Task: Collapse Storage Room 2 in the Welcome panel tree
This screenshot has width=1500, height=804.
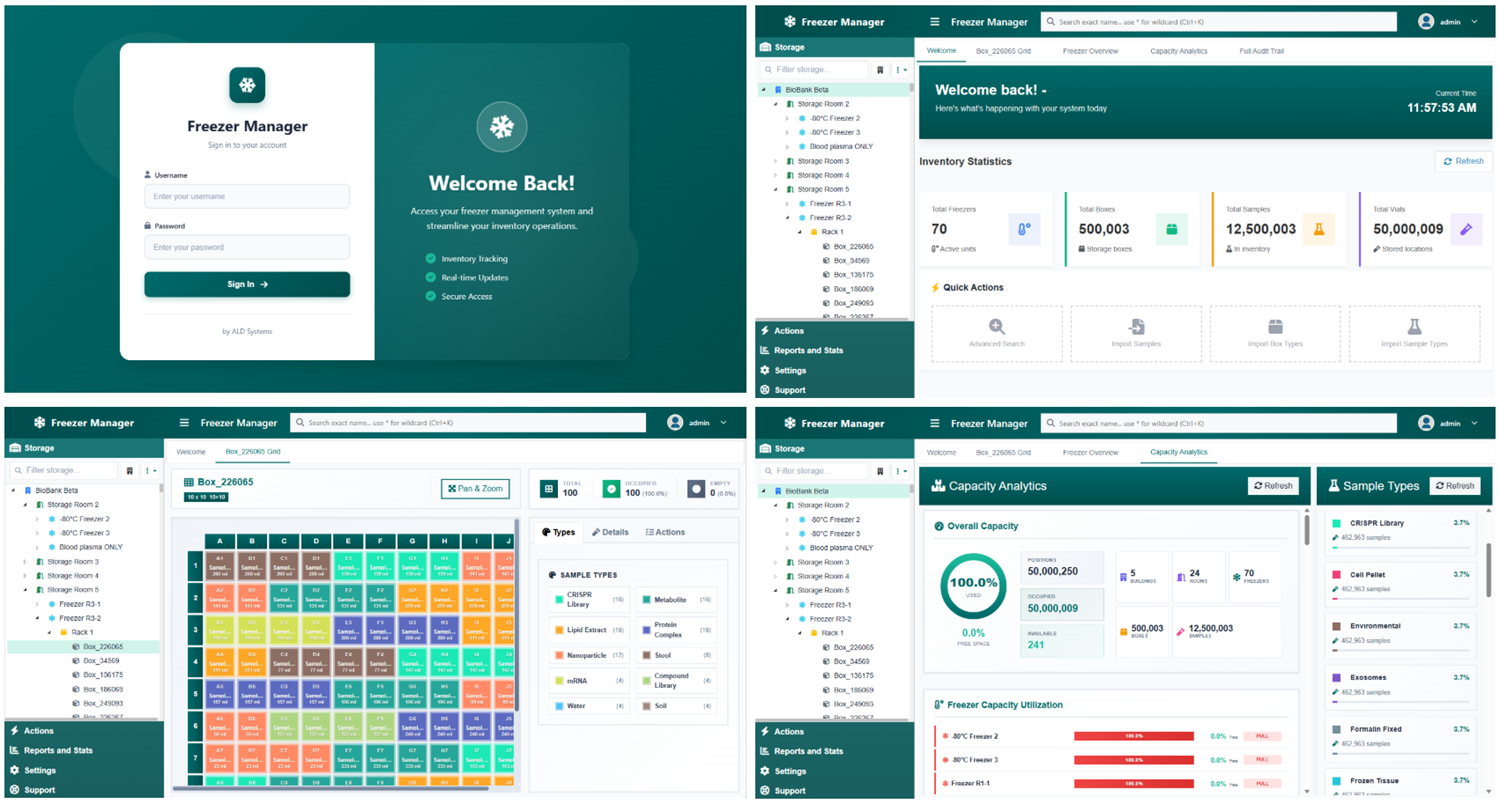Action: pos(777,104)
